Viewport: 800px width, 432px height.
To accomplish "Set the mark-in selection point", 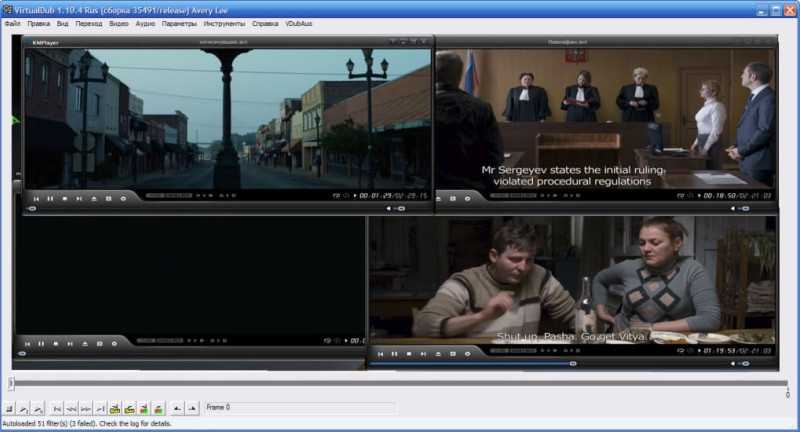I will pos(177,409).
